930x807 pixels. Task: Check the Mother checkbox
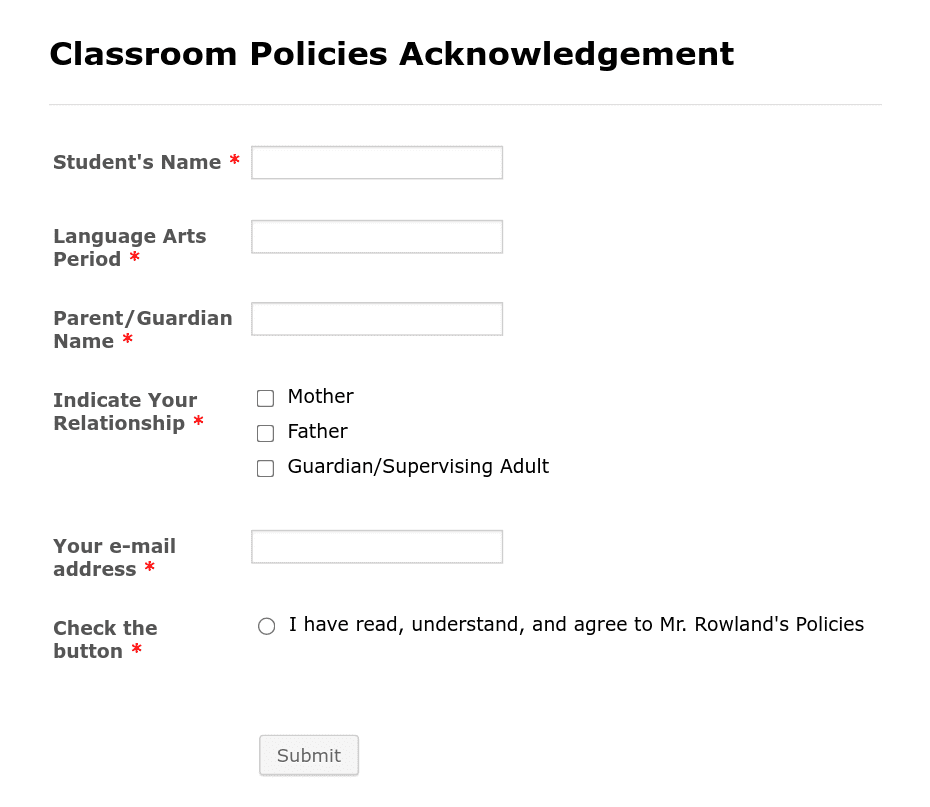pyautogui.click(x=265, y=398)
